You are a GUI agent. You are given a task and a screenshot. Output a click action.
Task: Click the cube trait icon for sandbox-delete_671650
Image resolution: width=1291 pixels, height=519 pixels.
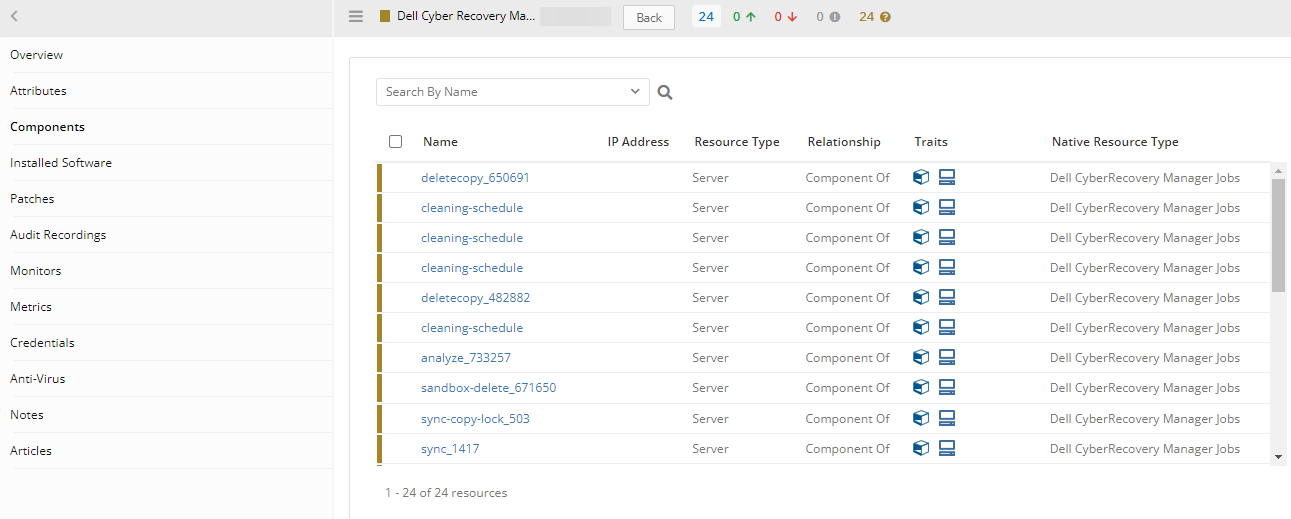[921, 388]
